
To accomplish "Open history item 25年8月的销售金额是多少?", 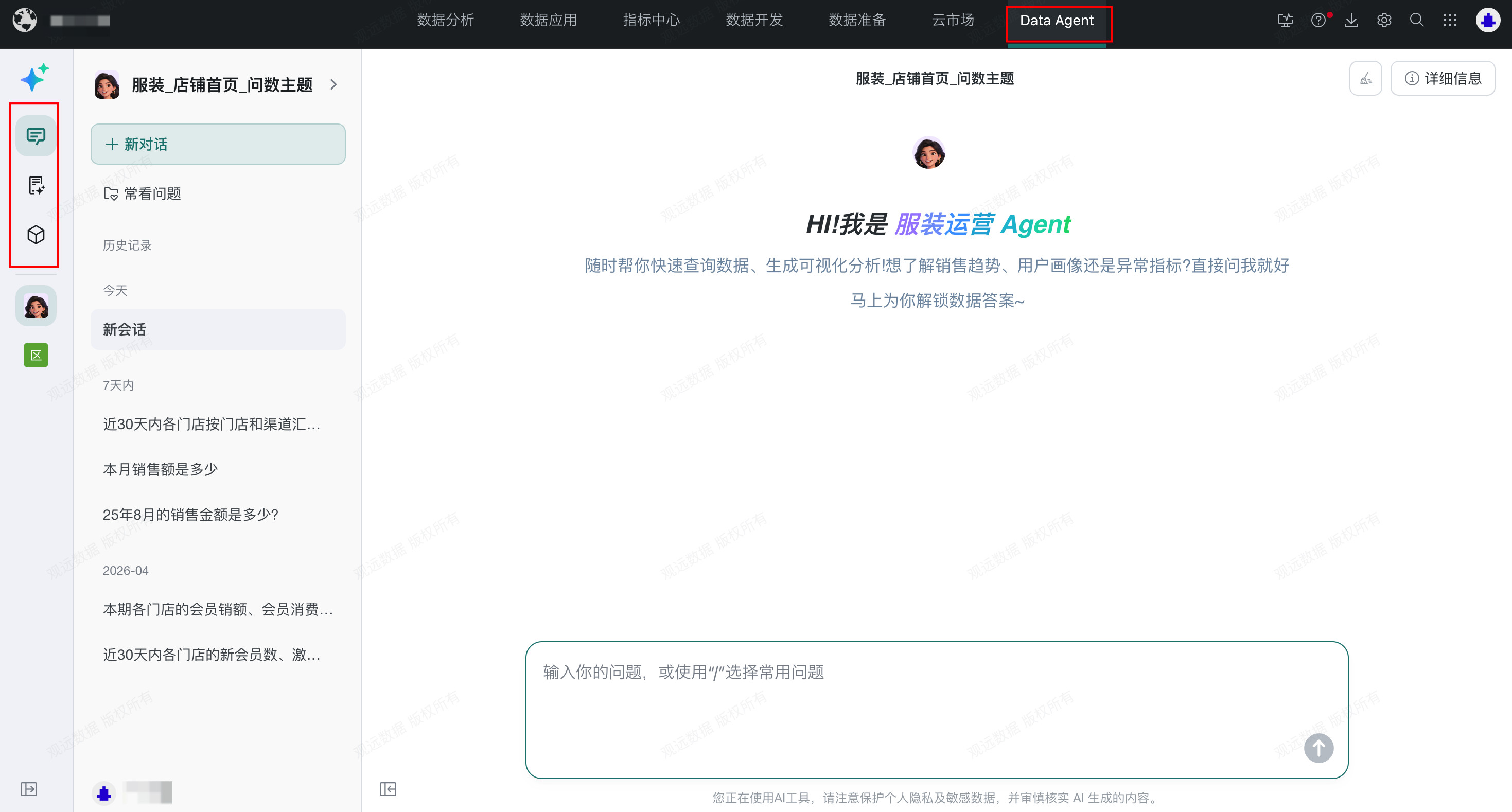I will pyautogui.click(x=218, y=514).
